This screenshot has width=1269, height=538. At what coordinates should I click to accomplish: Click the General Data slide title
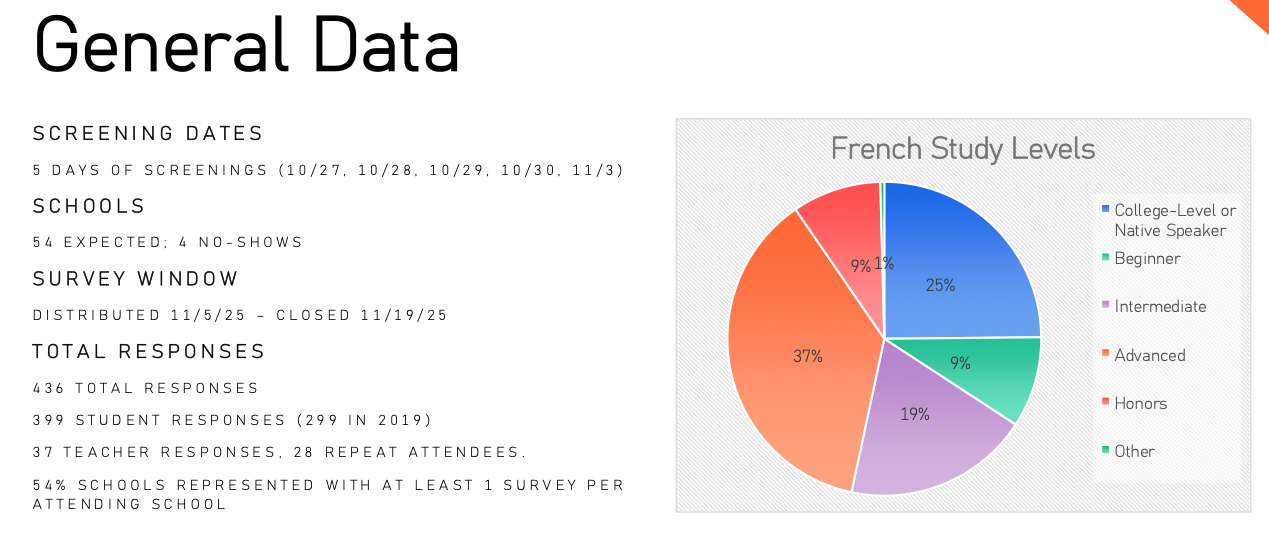click(247, 45)
